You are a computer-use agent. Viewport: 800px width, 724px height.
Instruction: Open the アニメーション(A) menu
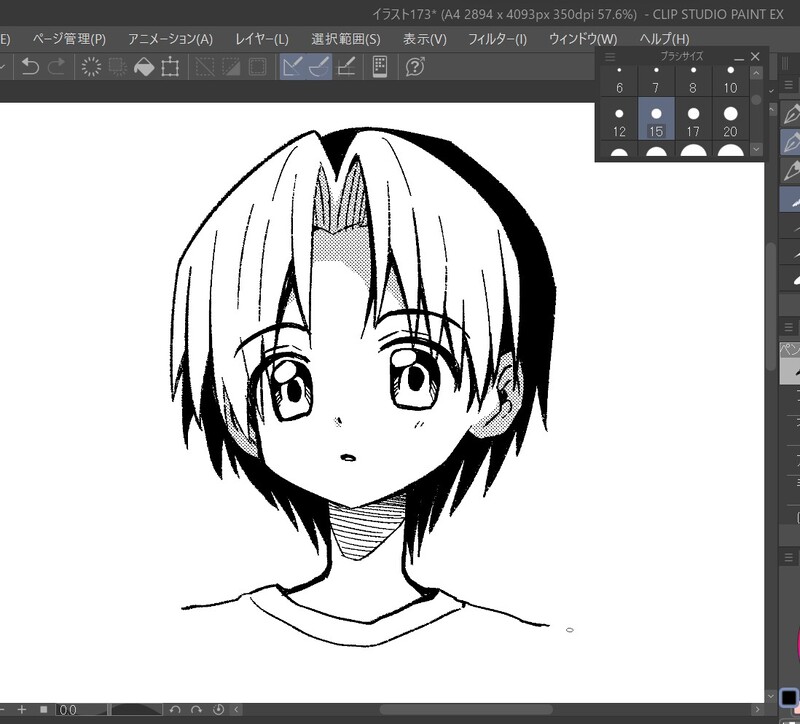click(170, 39)
